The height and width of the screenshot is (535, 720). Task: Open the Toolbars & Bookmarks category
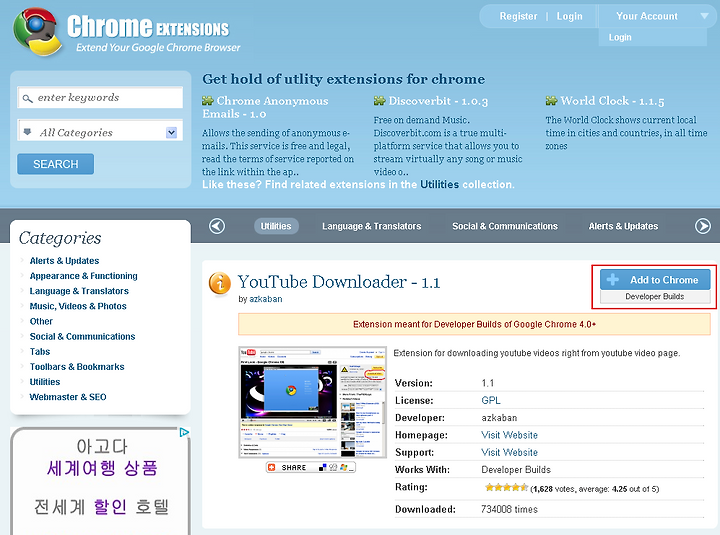(x=77, y=366)
